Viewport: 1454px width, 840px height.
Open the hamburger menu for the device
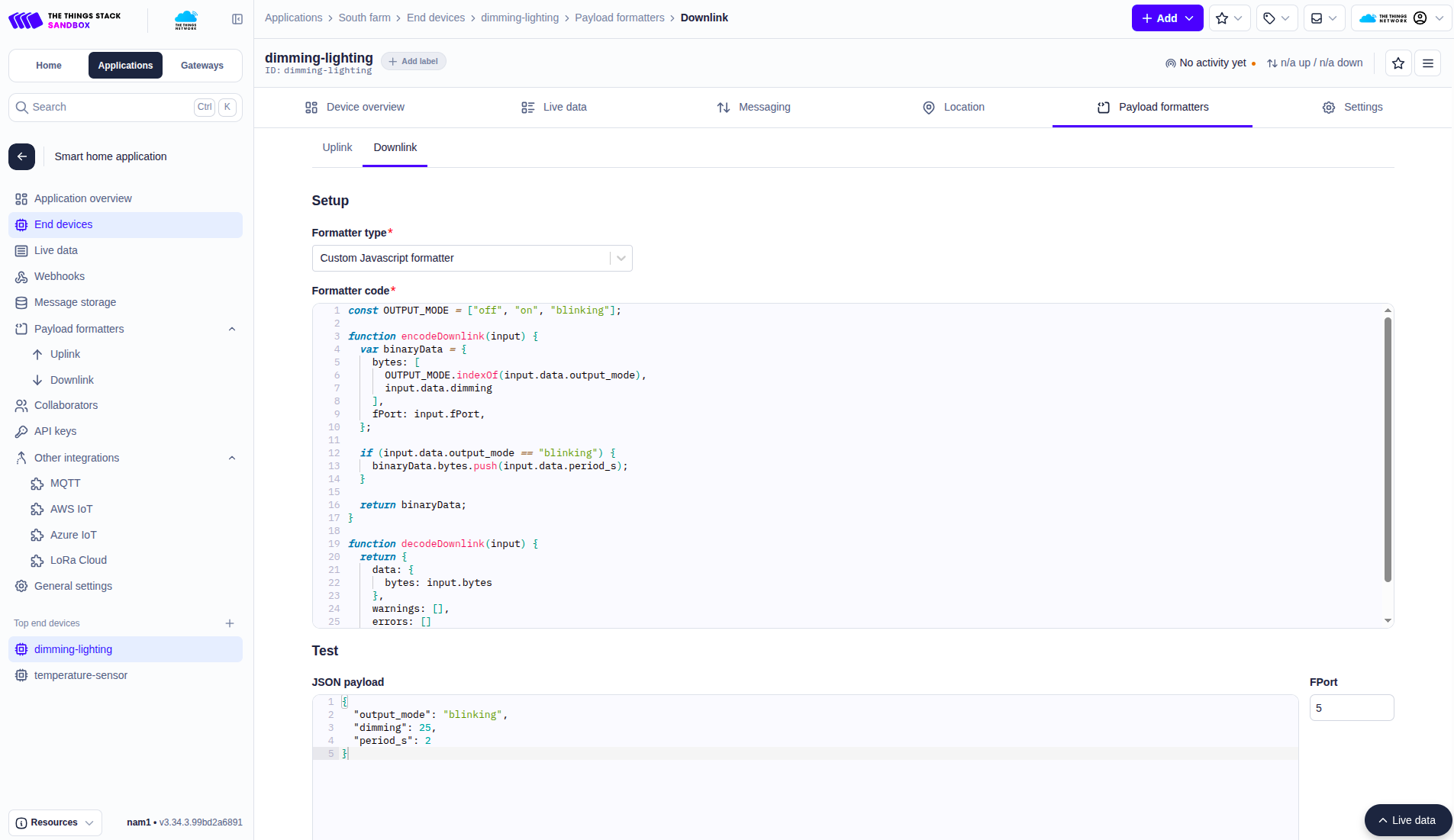pos(1427,63)
